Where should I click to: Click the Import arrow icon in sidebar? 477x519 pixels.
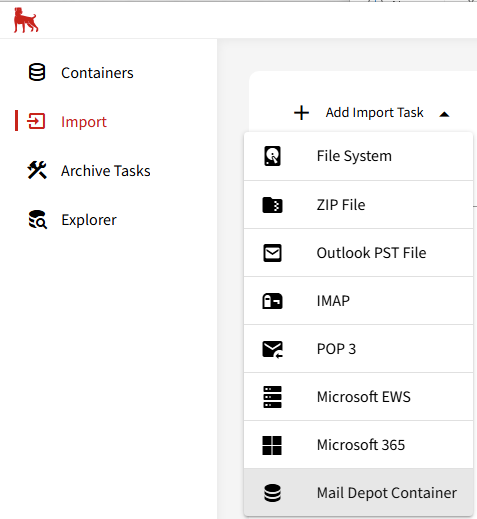[x=36, y=121]
